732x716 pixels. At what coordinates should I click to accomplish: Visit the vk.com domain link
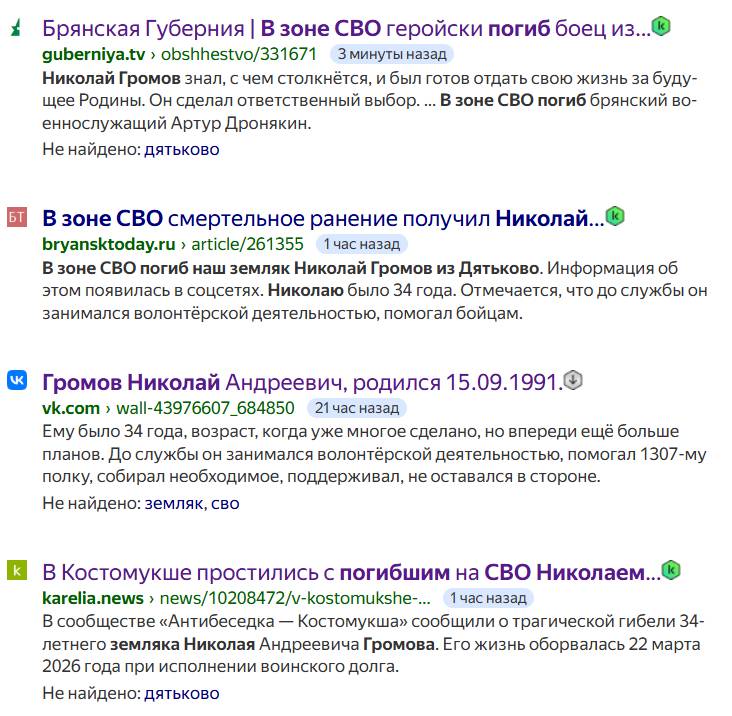pos(70,408)
